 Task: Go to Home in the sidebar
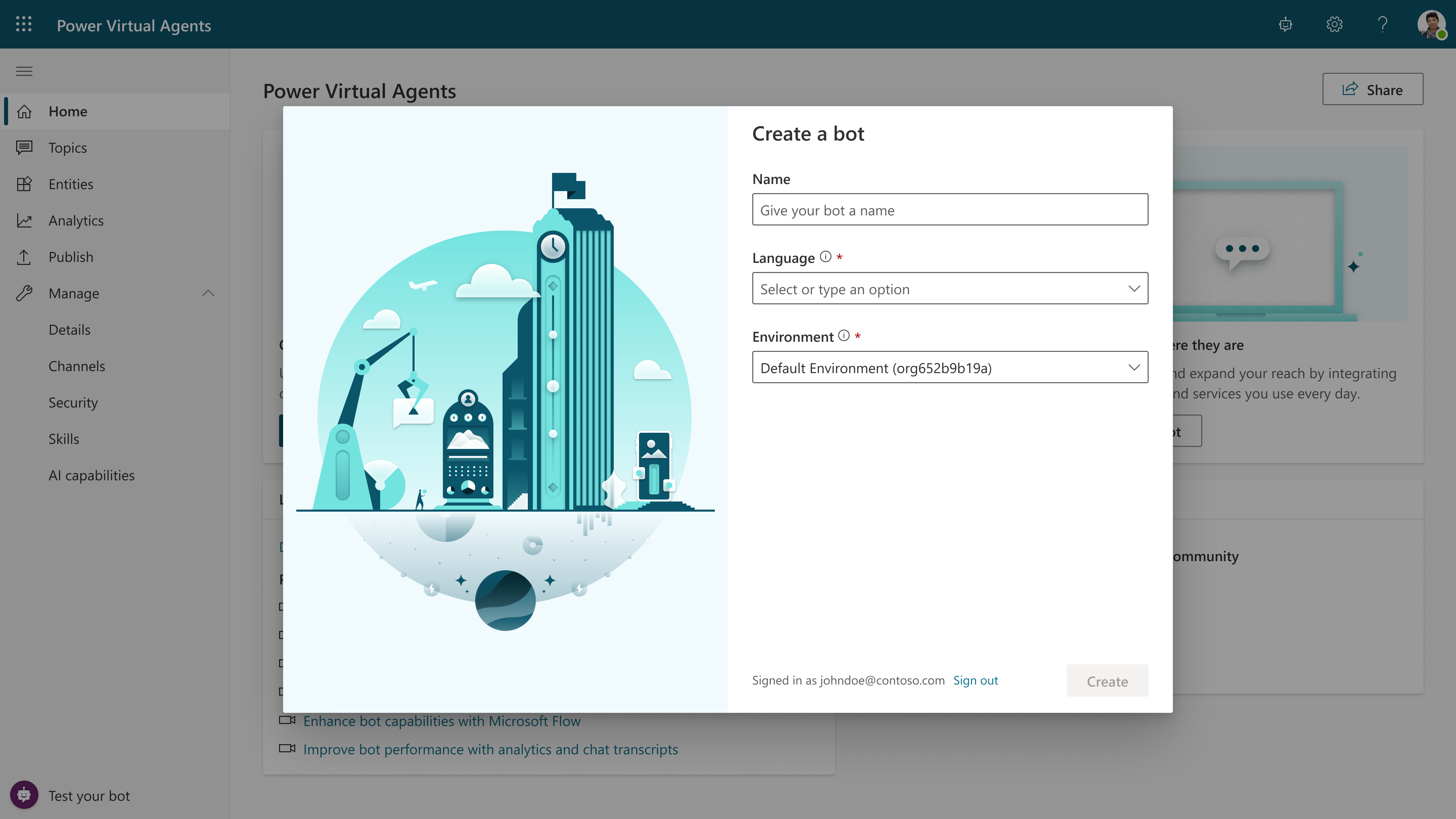(115, 111)
